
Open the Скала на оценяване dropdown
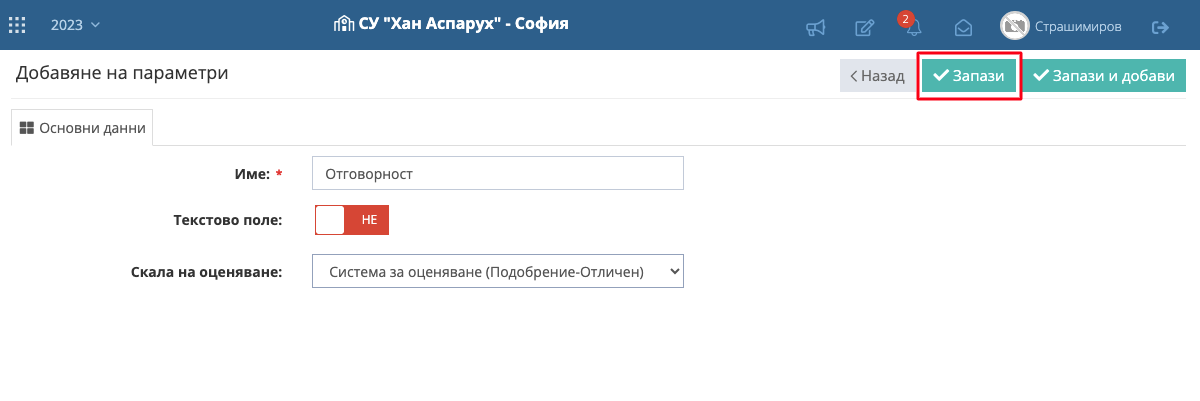coord(497,271)
